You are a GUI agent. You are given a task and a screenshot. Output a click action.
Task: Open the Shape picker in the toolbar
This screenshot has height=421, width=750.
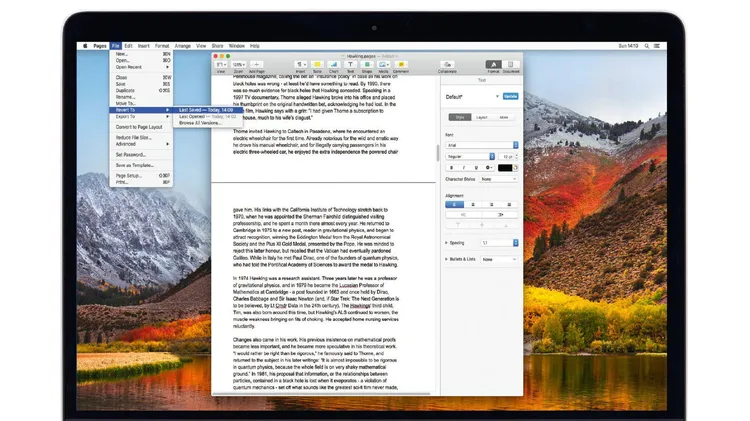(367, 64)
